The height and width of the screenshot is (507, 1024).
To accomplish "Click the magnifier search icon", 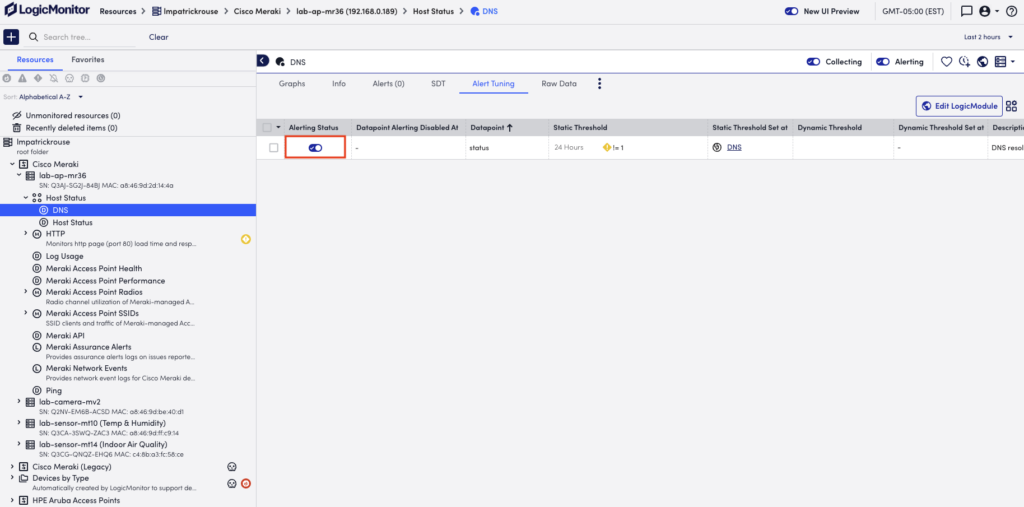I will [x=33, y=37].
